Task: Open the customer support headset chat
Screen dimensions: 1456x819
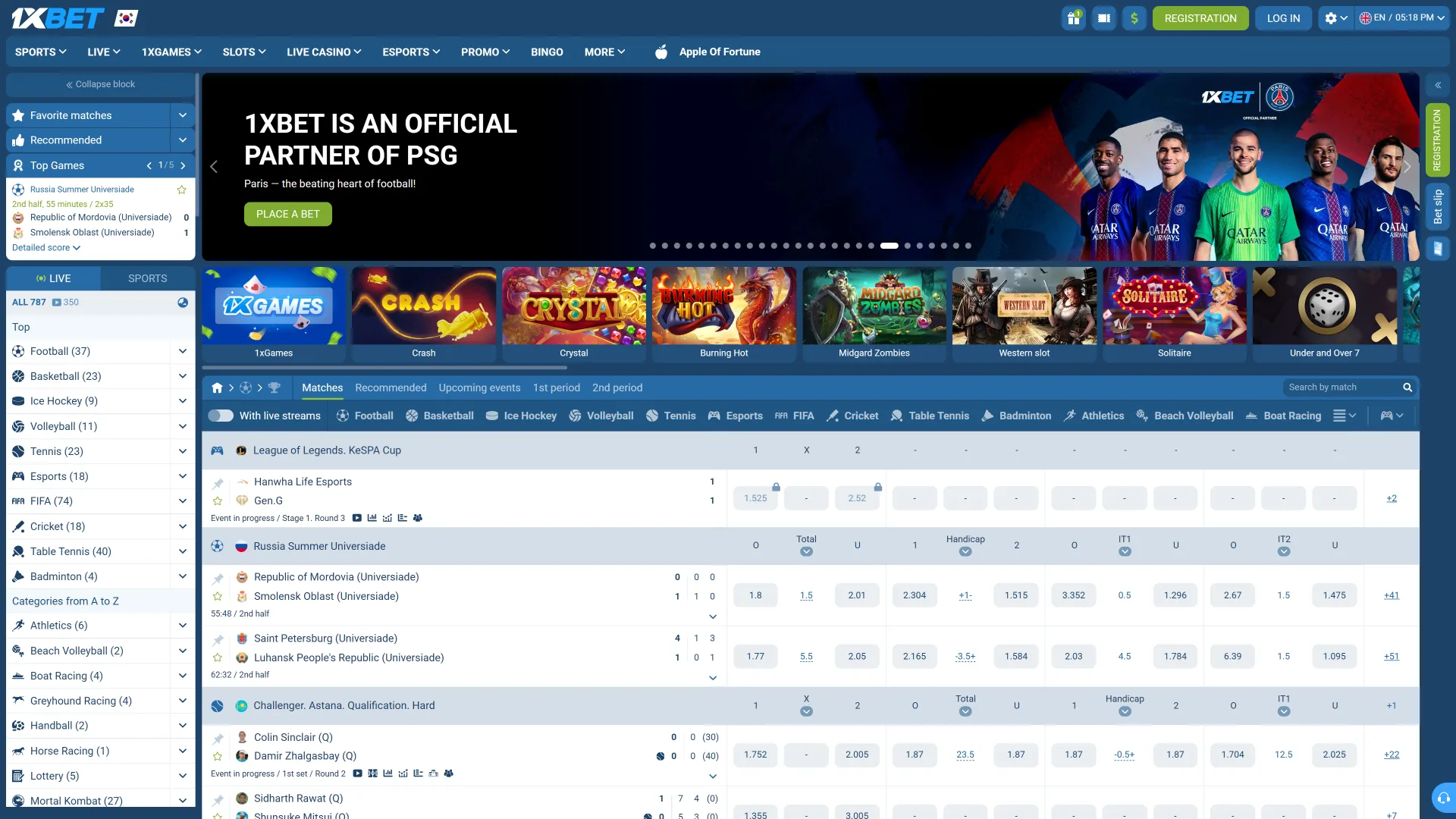Action: 1444,798
